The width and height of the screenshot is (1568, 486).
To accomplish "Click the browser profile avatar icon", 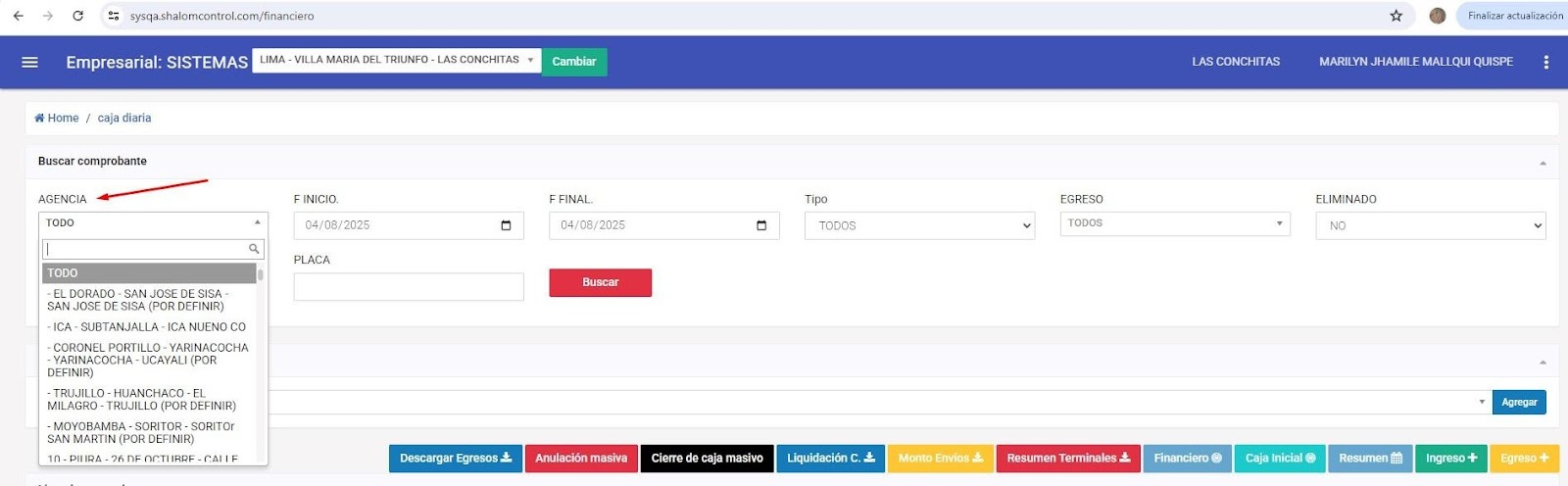I will (x=1438, y=16).
